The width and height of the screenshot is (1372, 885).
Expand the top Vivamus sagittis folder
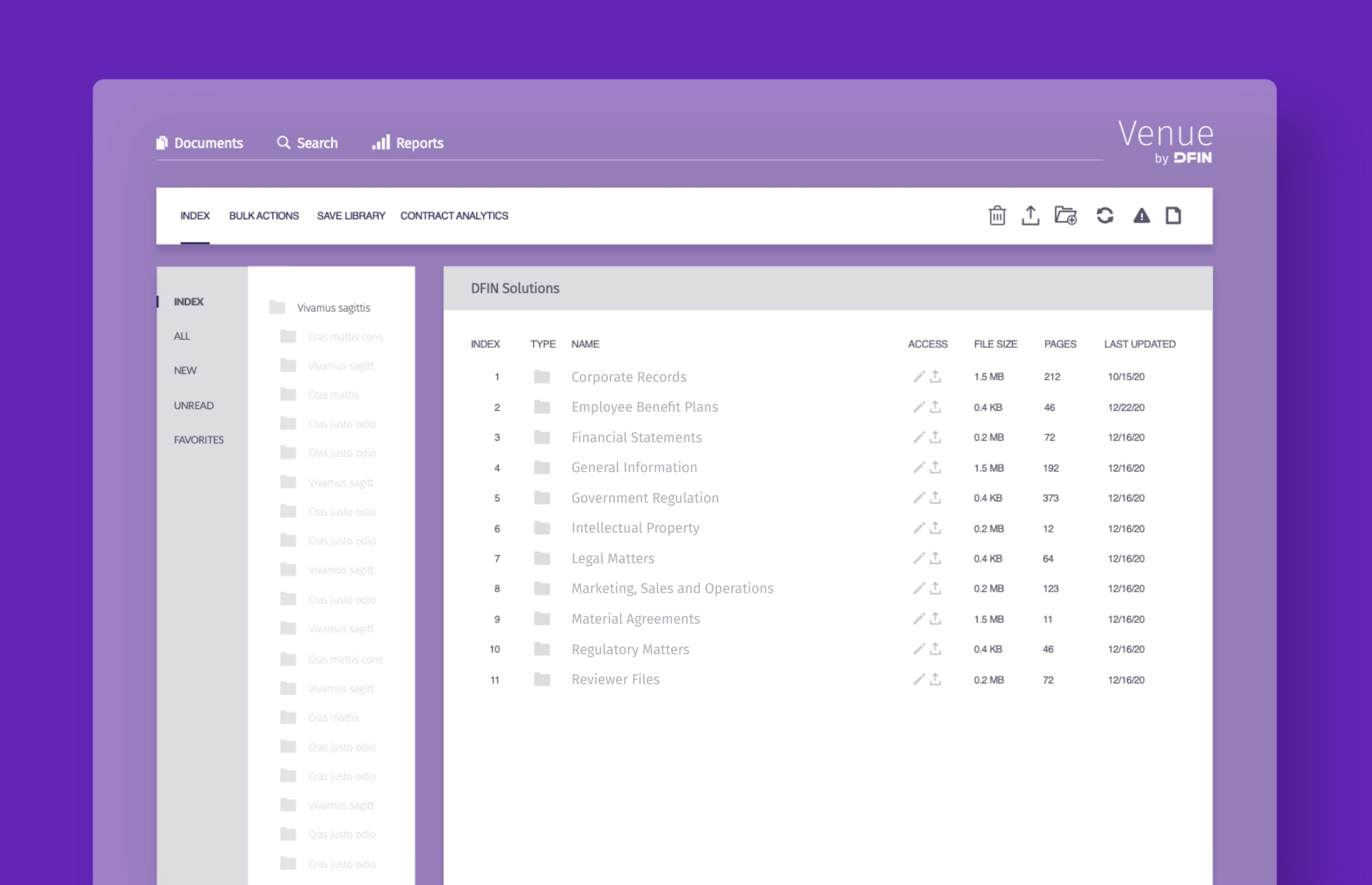click(x=333, y=308)
